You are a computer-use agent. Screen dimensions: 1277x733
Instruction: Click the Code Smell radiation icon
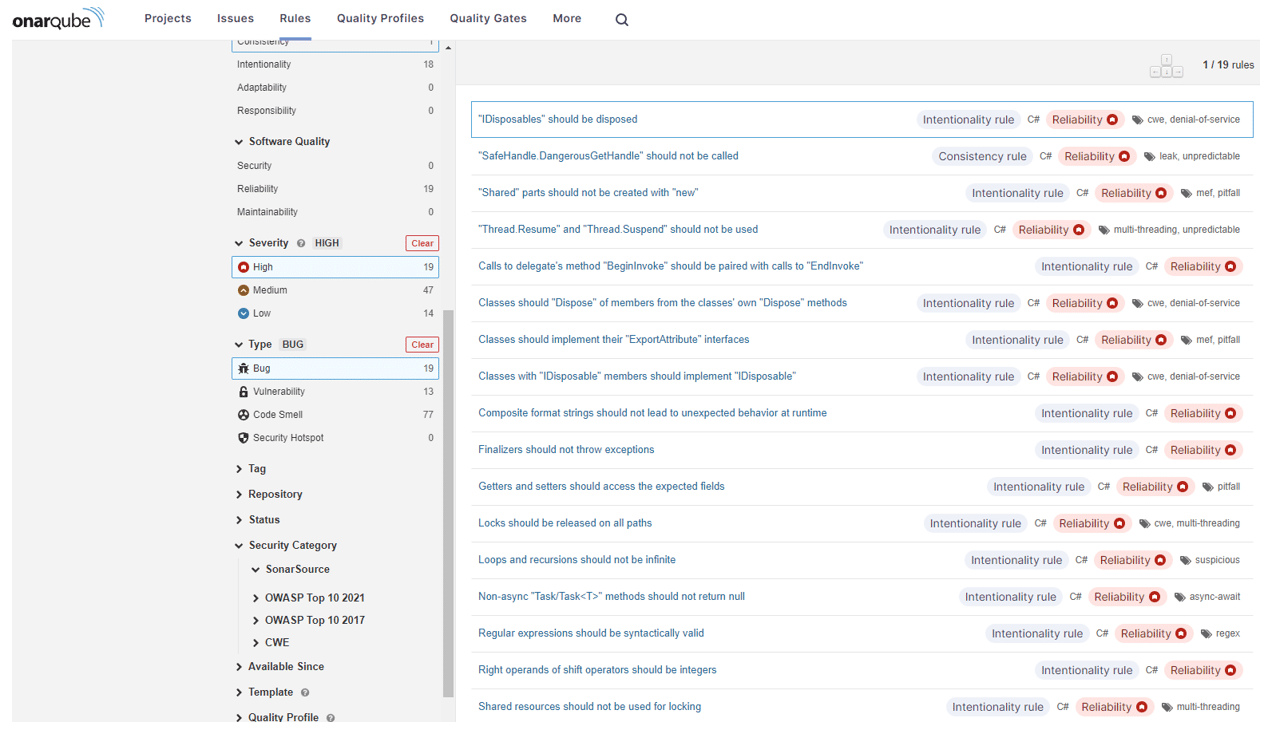click(243, 415)
